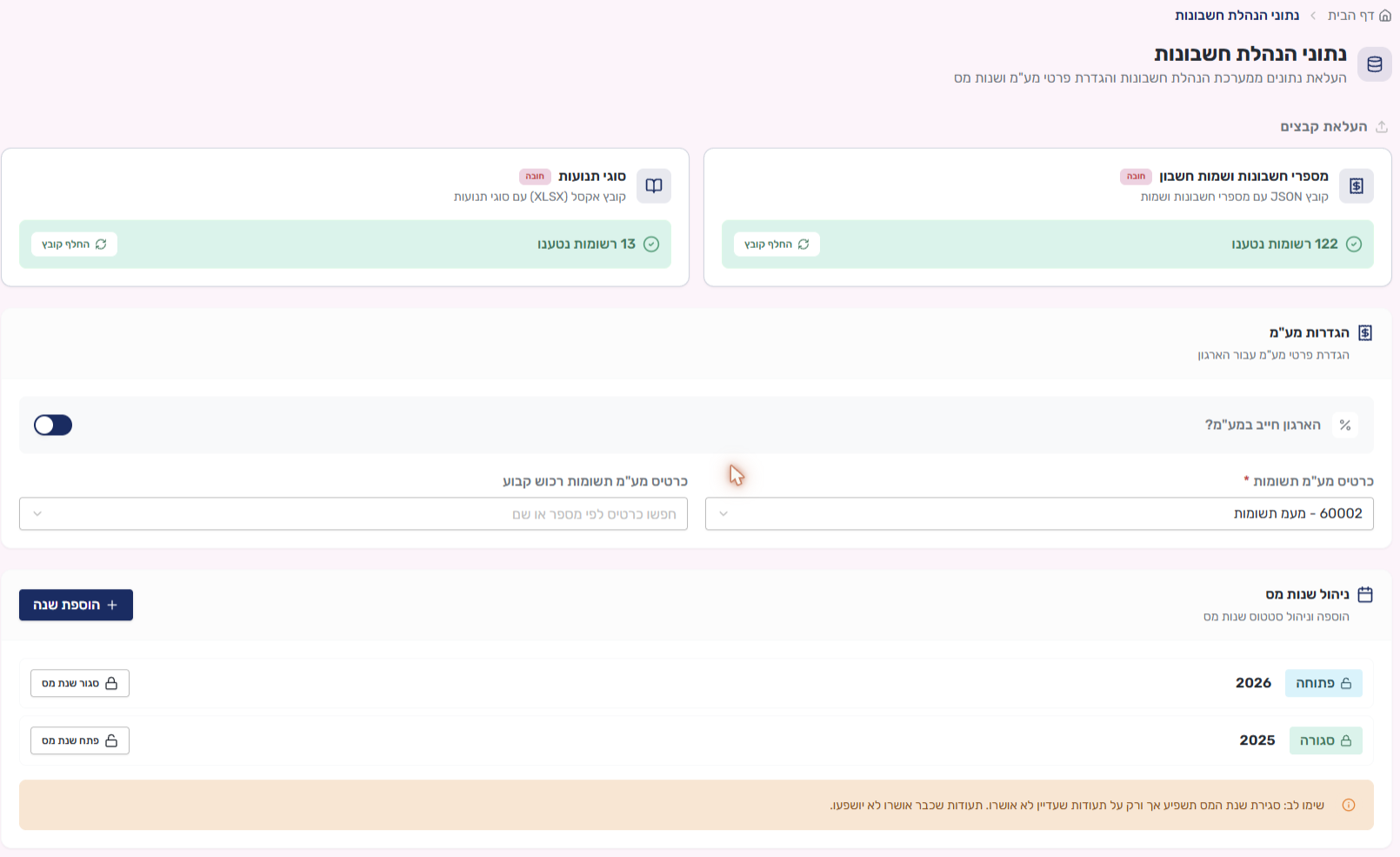Viewport: 1400px width, 857px height.
Task: Click the חובה badge on סוגי תנועות card
Action: (x=535, y=176)
